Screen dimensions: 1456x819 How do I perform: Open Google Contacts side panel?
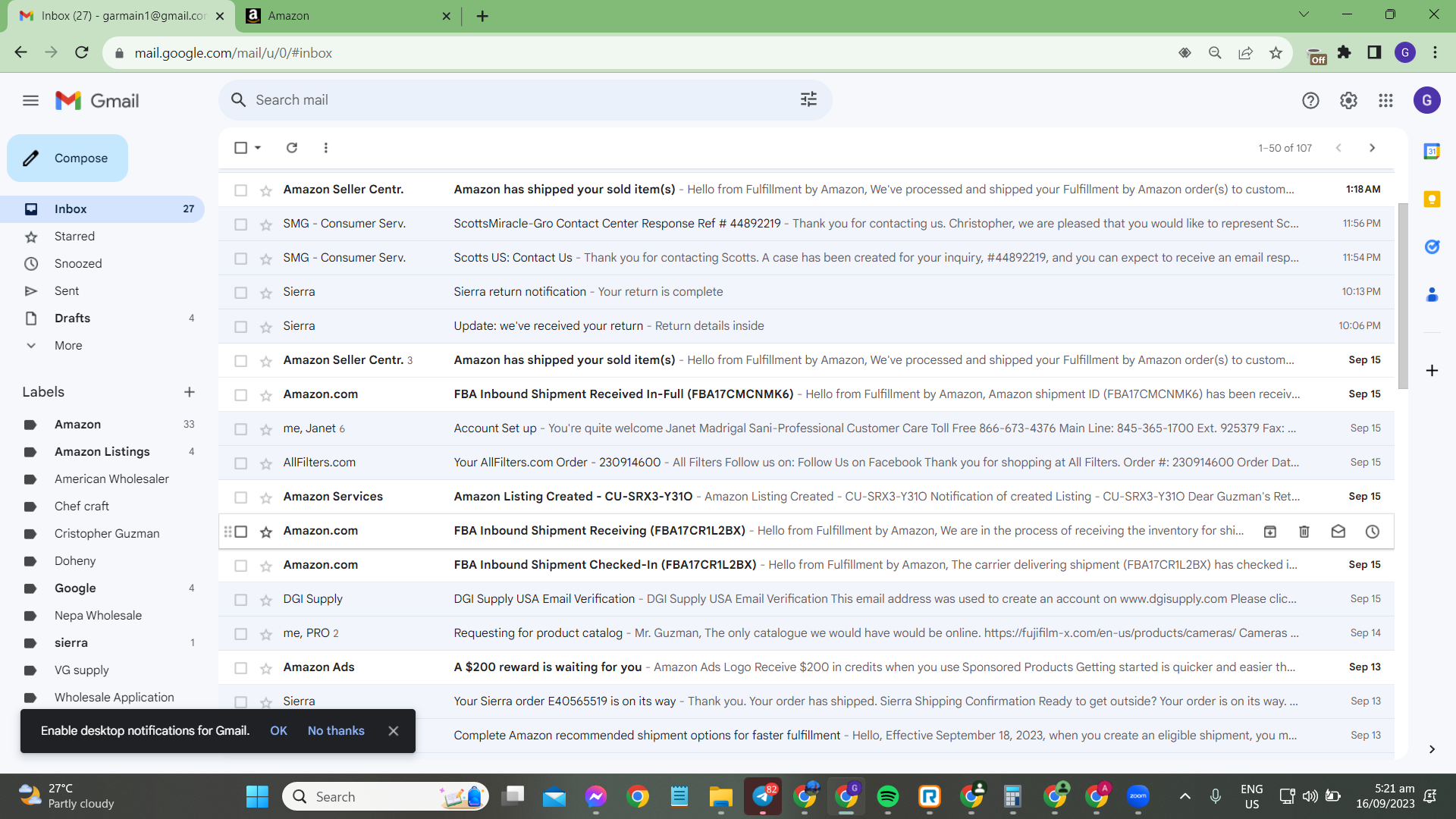1432,294
